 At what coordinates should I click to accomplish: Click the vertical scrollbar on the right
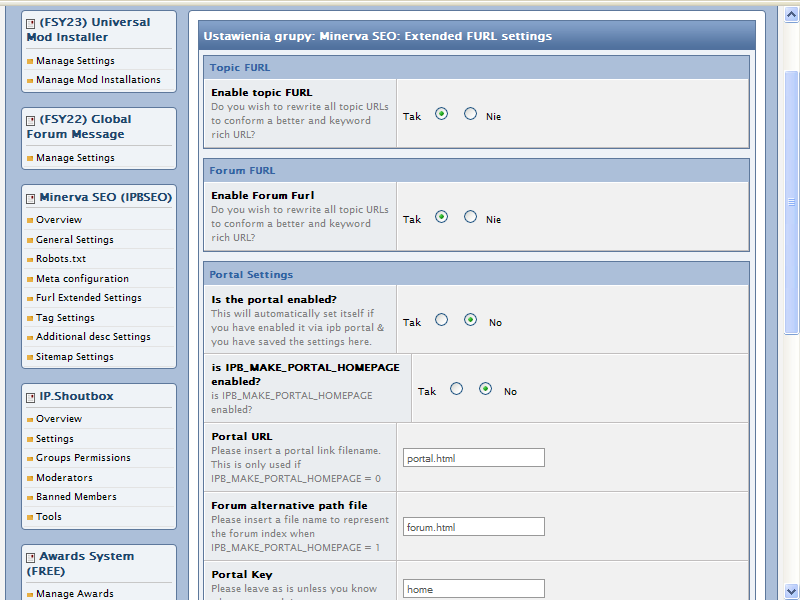click(791, 300)
